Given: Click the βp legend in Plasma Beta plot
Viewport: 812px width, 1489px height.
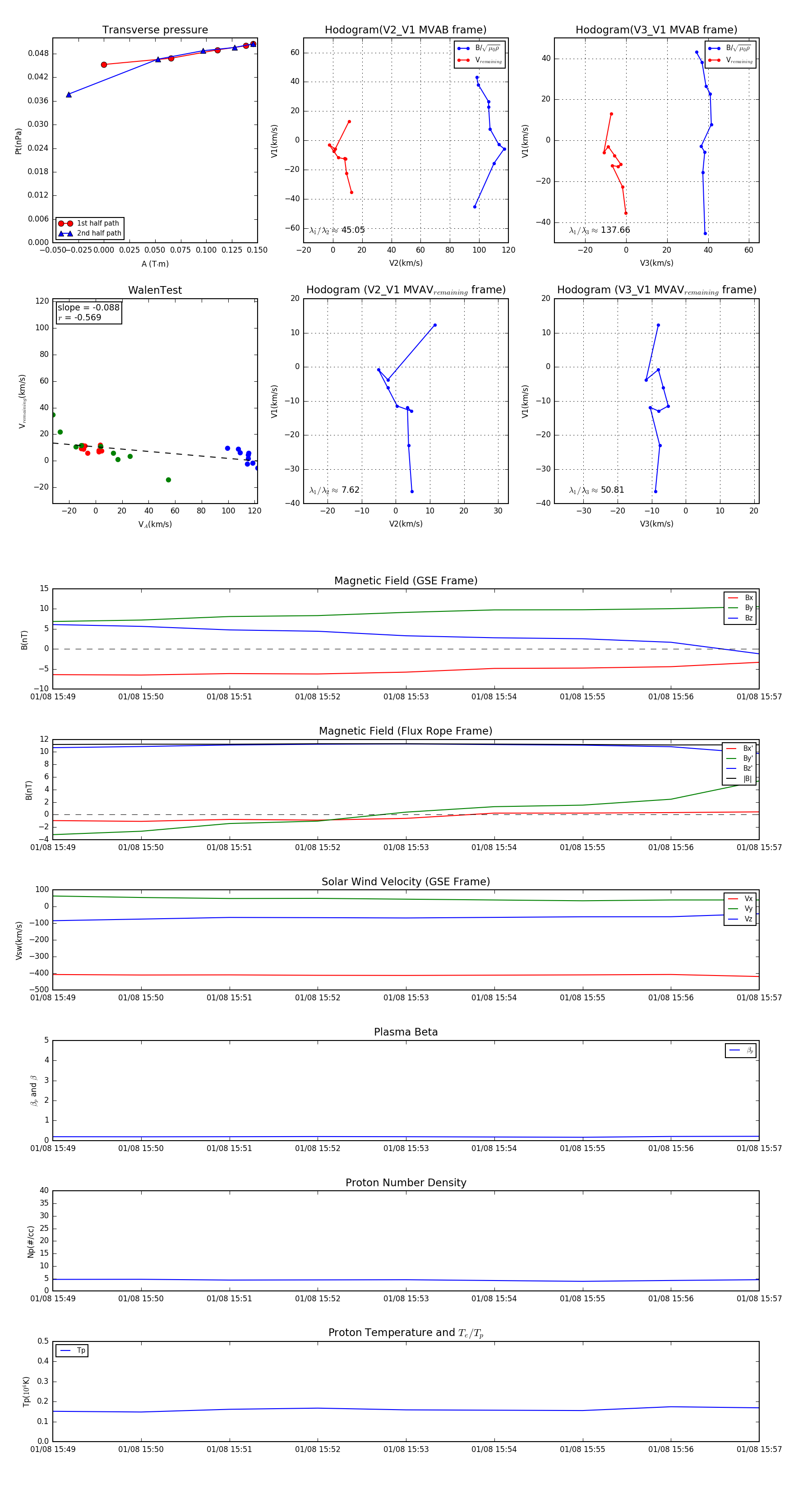Looking at the screenshot, I should pyautogui.click(x=741, y=1050).
